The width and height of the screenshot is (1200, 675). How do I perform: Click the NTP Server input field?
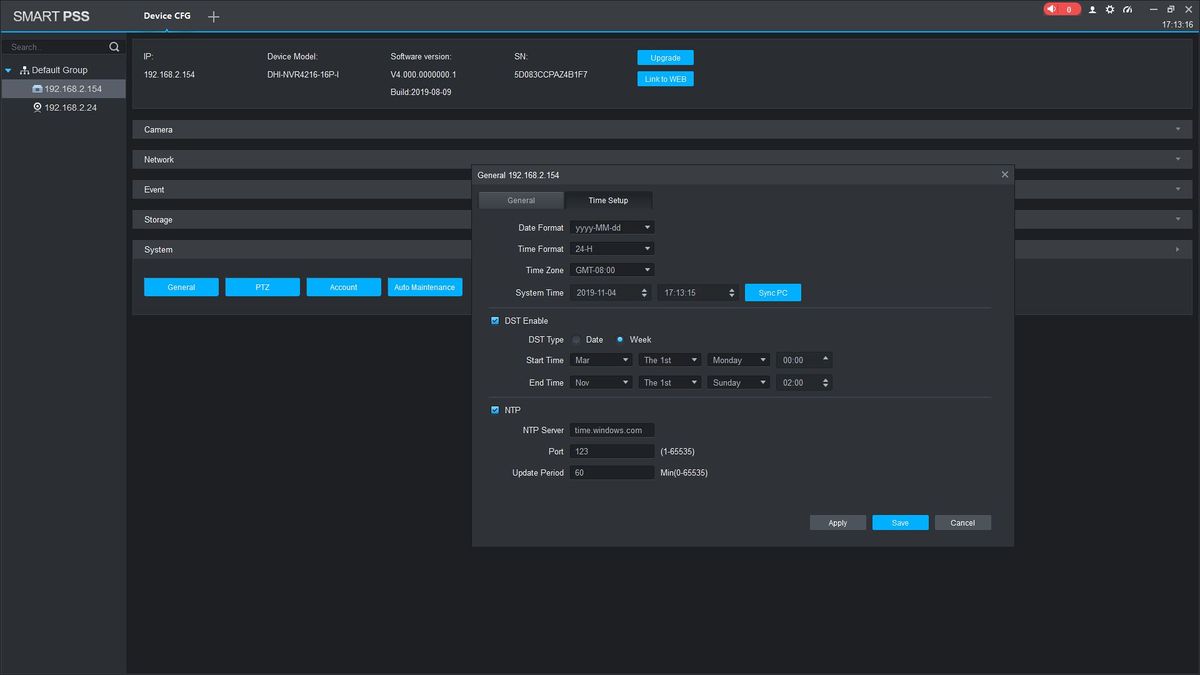[612, 430]
